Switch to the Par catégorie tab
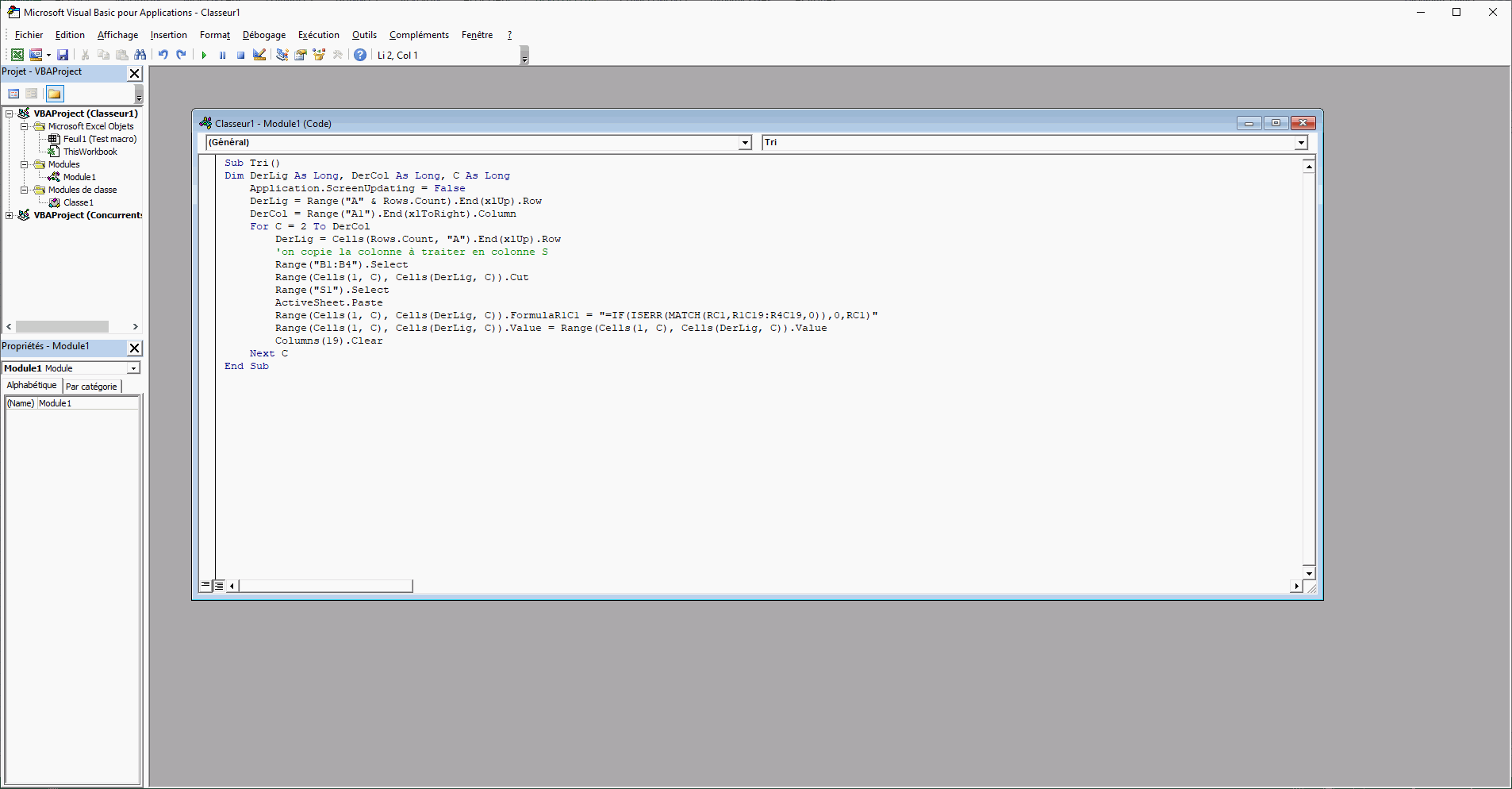The height and width of the screenshot is (789, 1512). [91, 387]
